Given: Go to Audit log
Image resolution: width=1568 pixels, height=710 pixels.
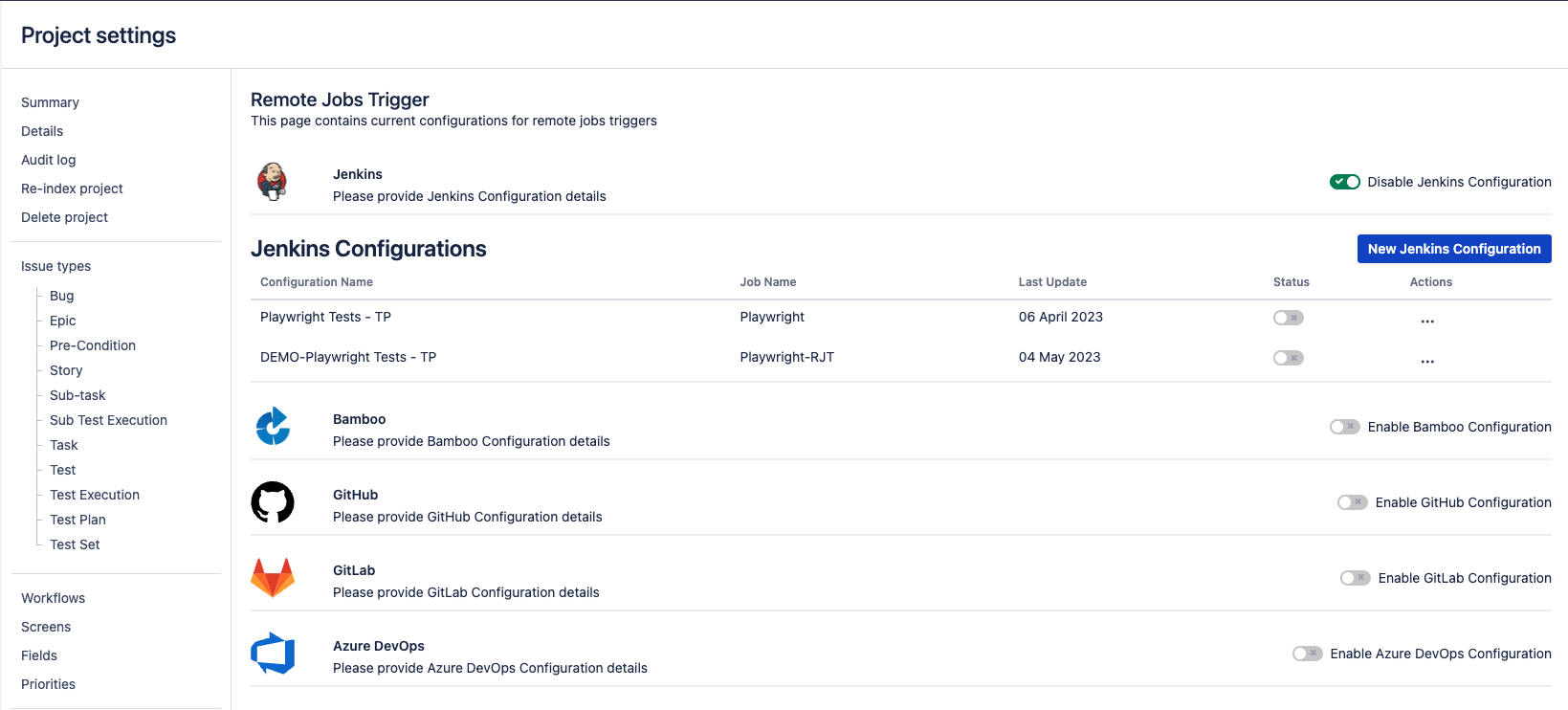Looking at the screenshot, I should tap(48, 160).
